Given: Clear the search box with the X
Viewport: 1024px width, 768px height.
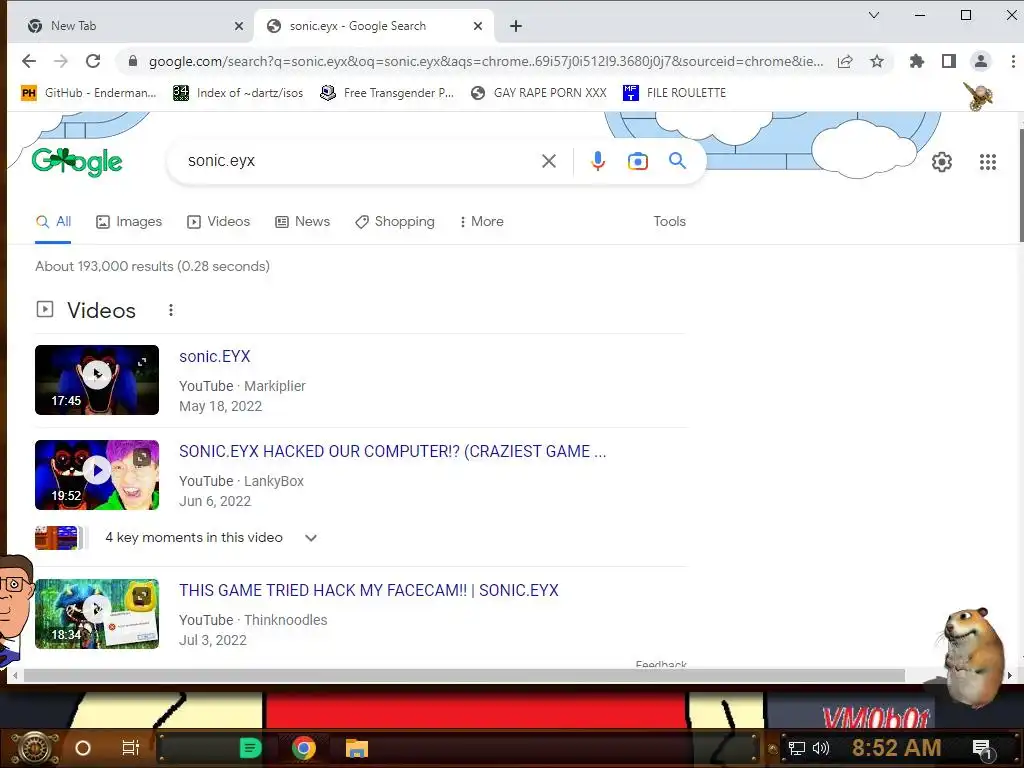Looking at the screenshot, I should pos(549,161).
